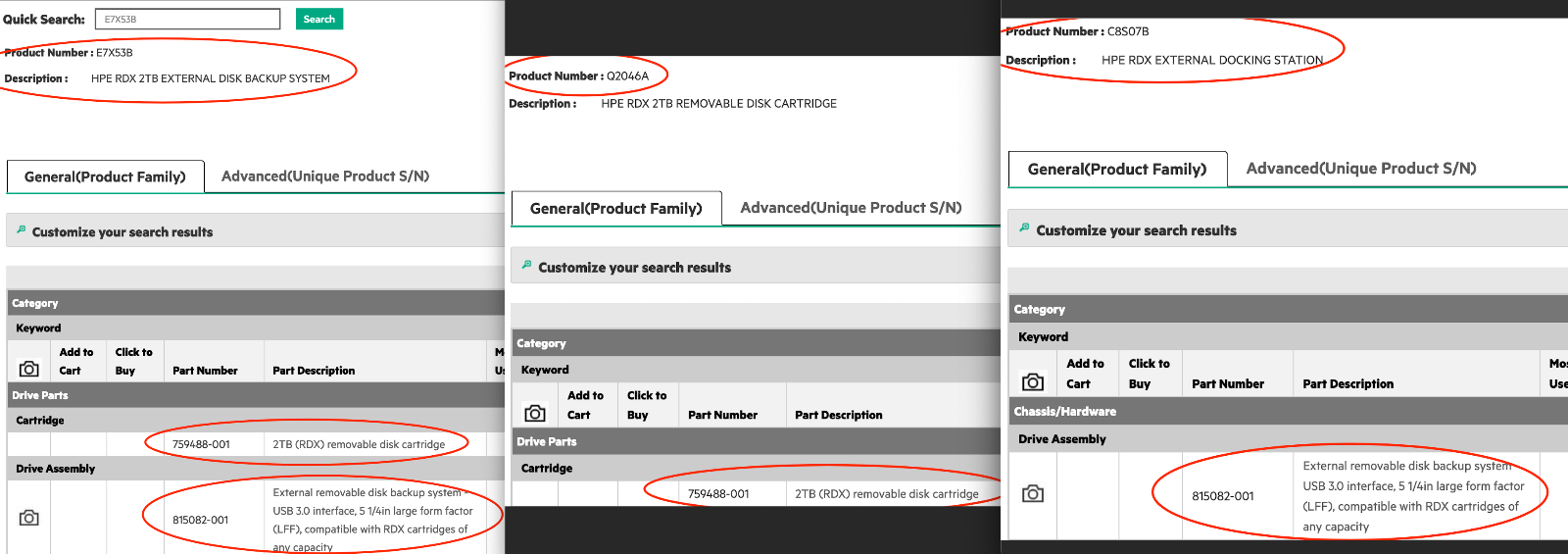Click 'Cartridge' keyword row on E7X53B page

click(256, 420)
